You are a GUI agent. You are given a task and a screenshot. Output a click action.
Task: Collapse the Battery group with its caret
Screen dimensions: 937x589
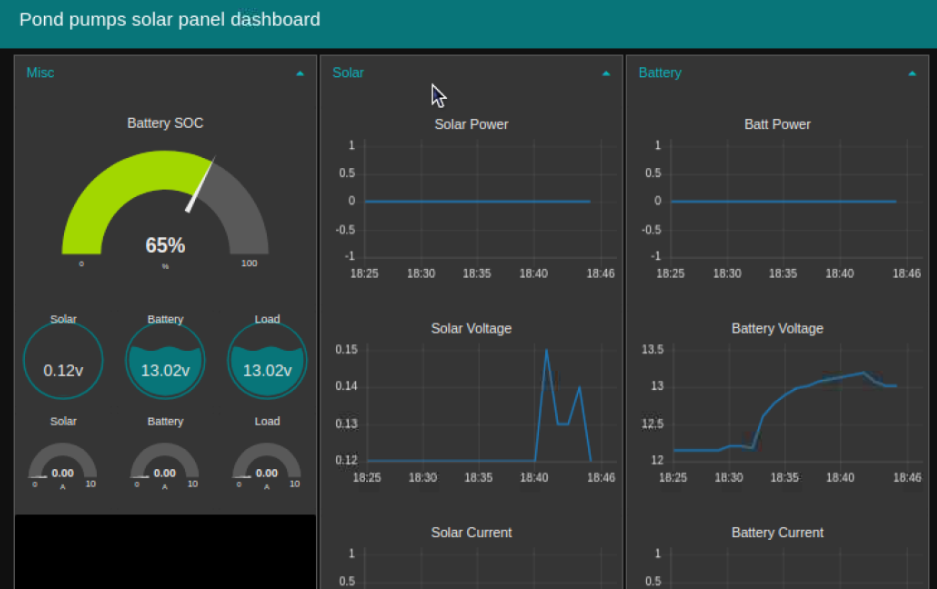tap(912, 73)
